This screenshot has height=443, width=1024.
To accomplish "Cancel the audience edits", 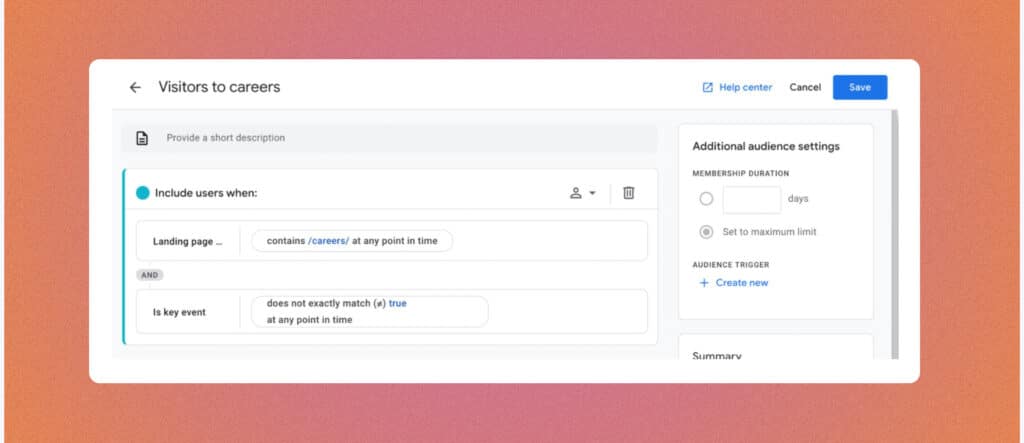I will 805,88.
